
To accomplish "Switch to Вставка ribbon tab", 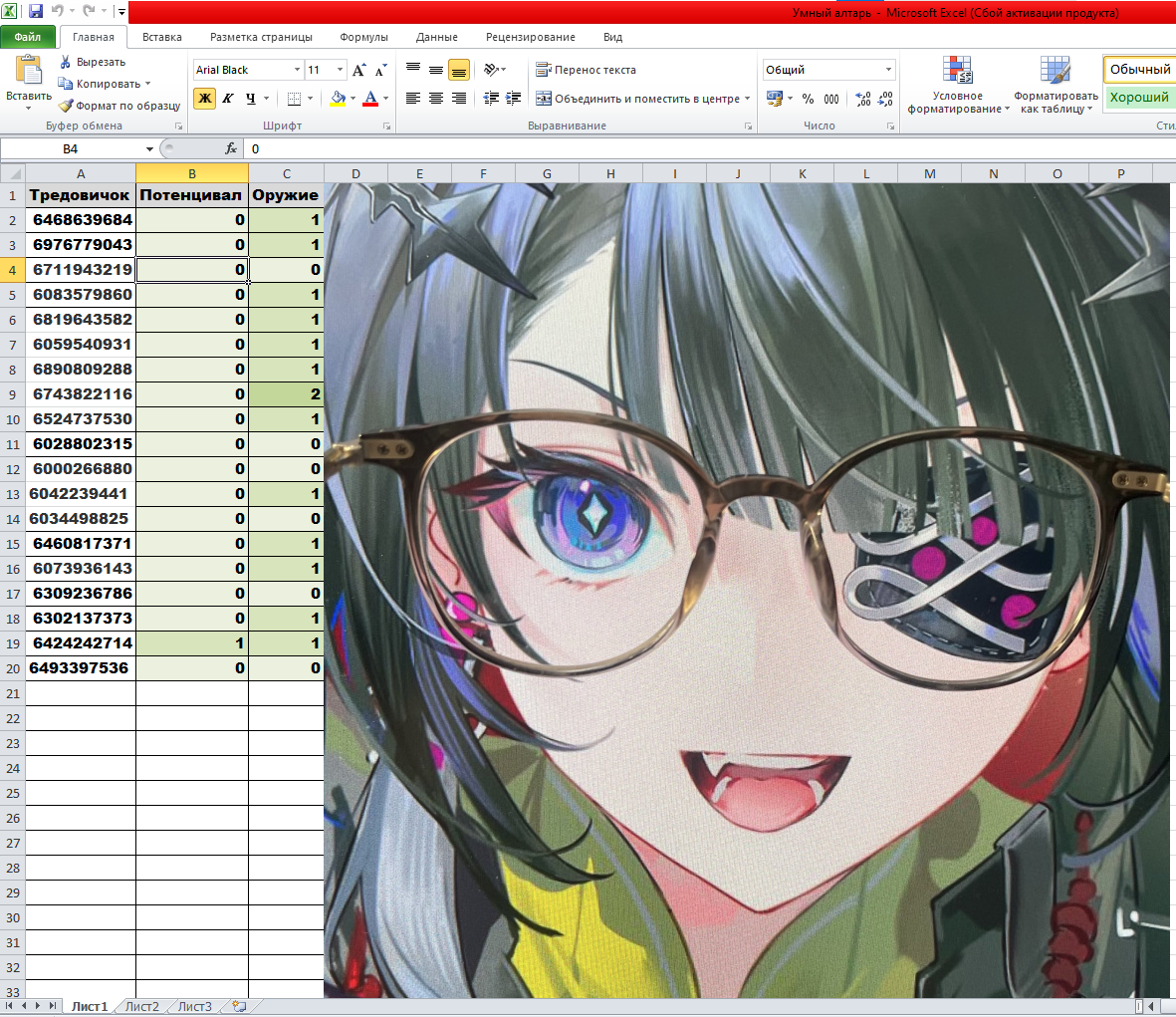I will tap(162, 37).
